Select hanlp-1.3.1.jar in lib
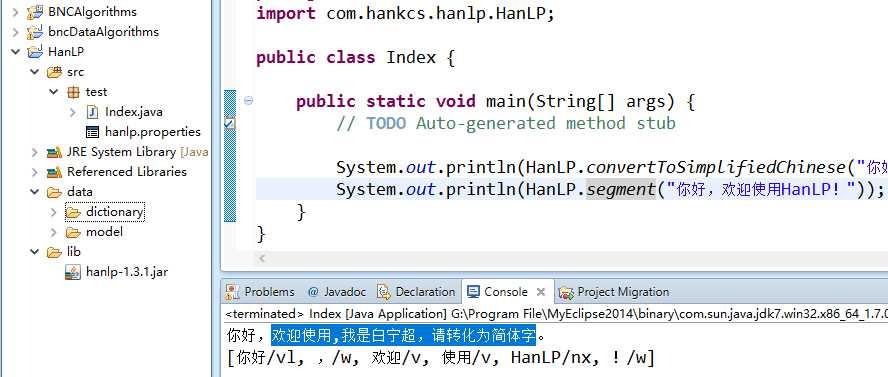The image size is (888, 377). pyautogui.click(x=127, y=272)
